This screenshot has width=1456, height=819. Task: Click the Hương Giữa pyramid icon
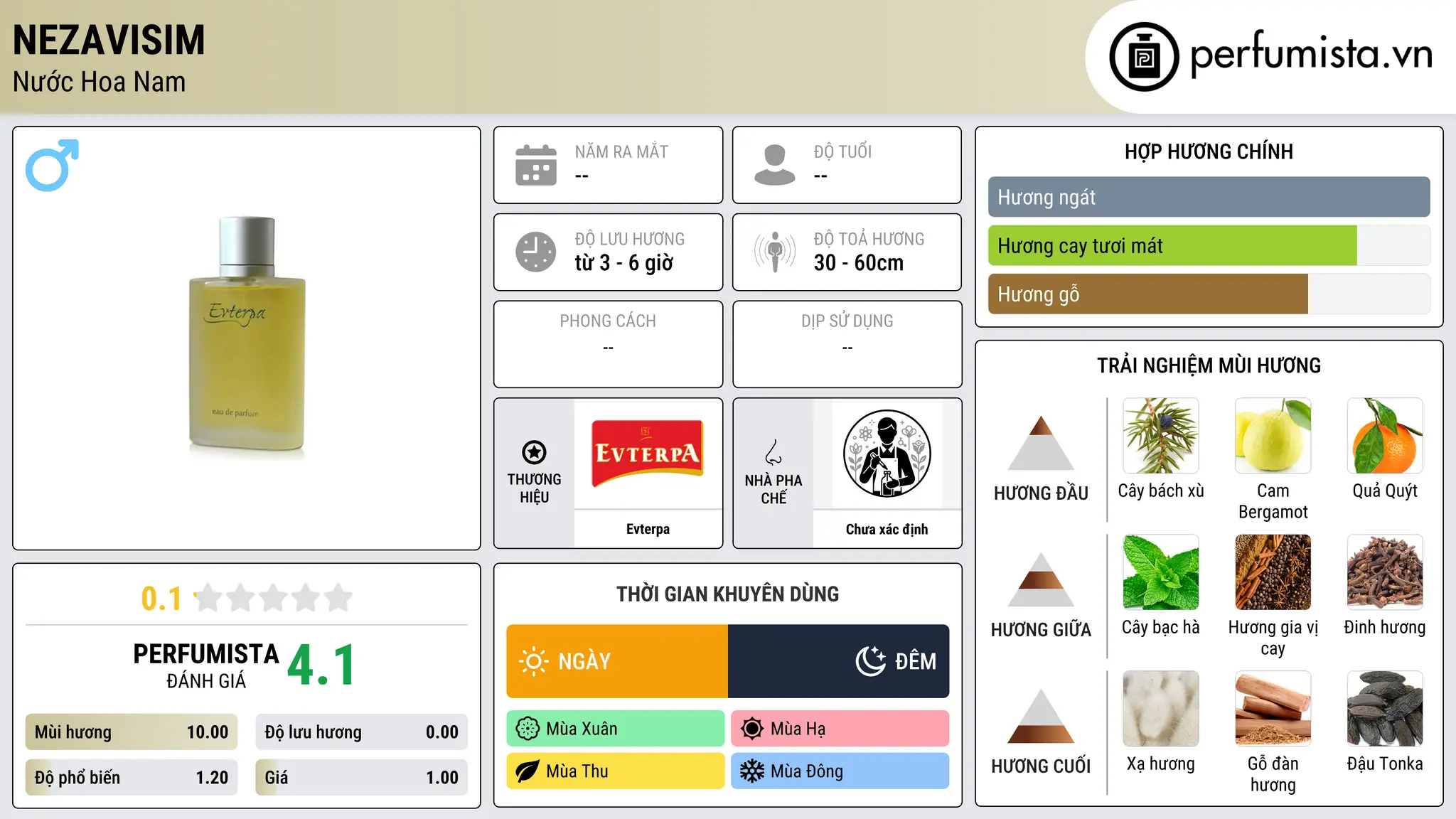point(1041,579)
